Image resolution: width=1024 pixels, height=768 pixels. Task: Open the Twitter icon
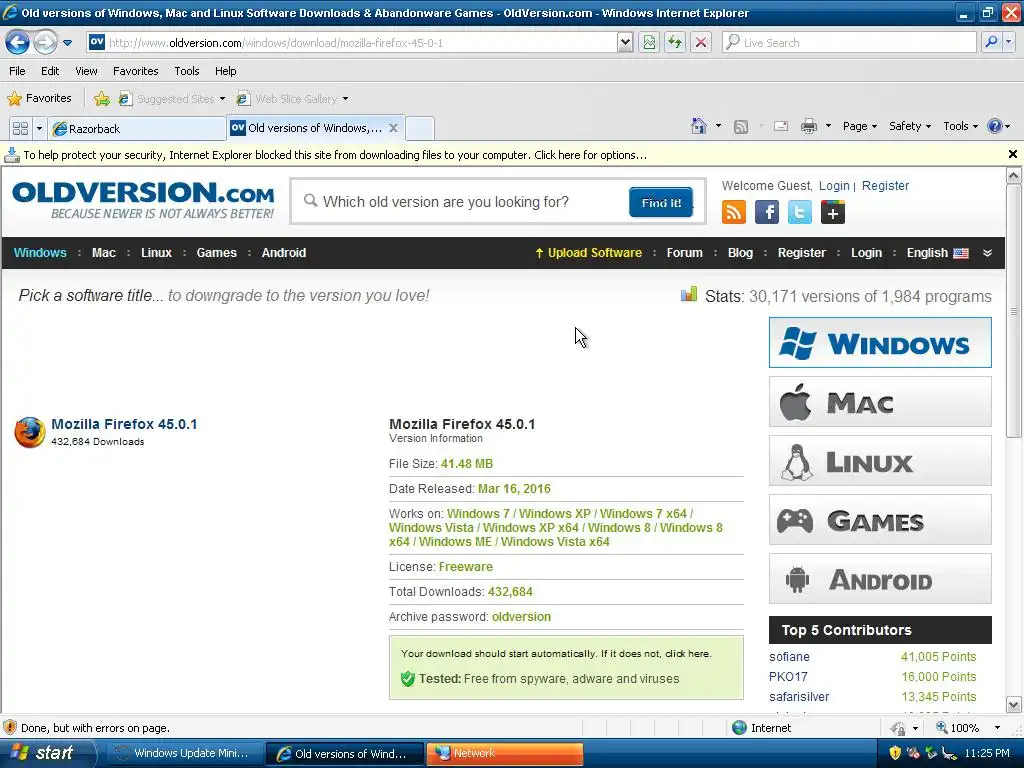click(x=800, y=212)
